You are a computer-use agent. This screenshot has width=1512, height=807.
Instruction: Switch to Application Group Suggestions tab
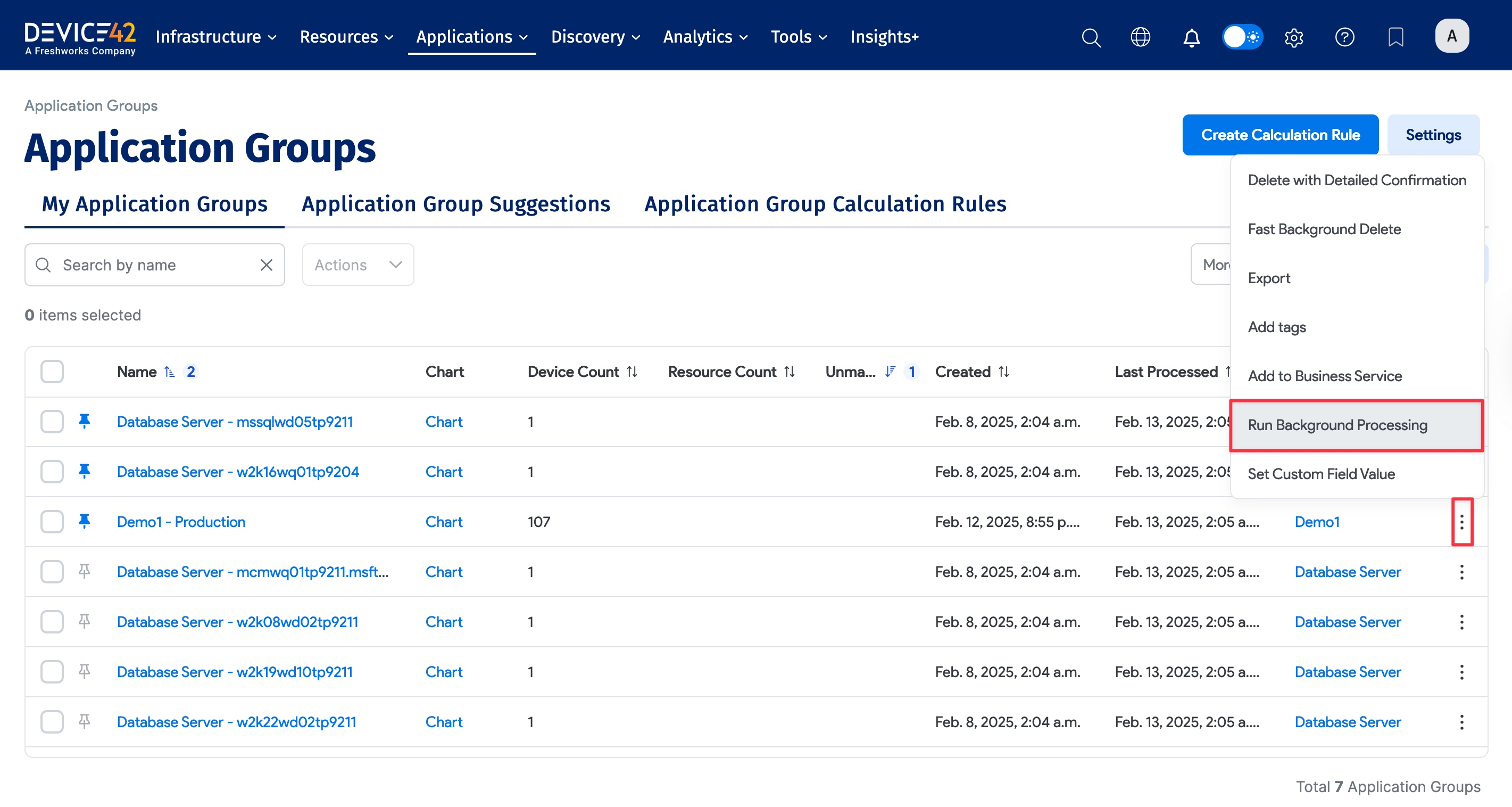(455, 204)
